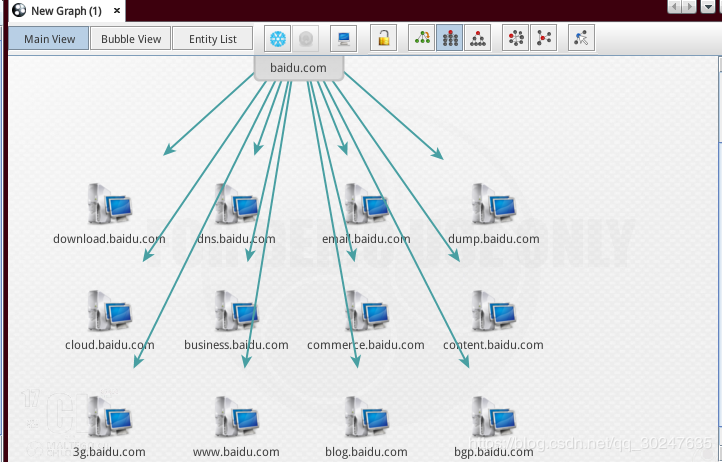Click the dns.baidu.com label
722x462 pixels.
236,239
